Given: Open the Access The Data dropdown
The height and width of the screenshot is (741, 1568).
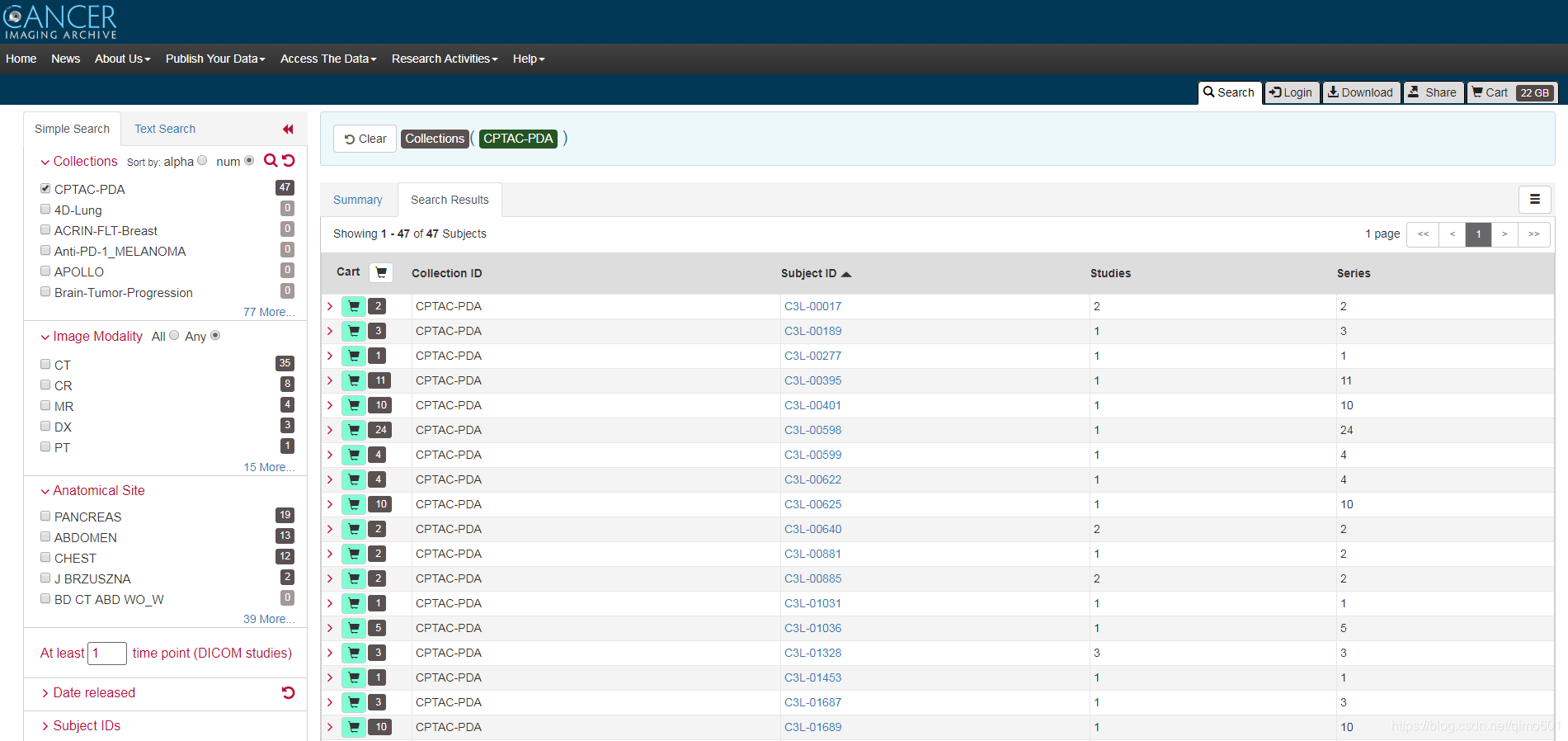Looking at the screenshot, I should coord(328,59).
